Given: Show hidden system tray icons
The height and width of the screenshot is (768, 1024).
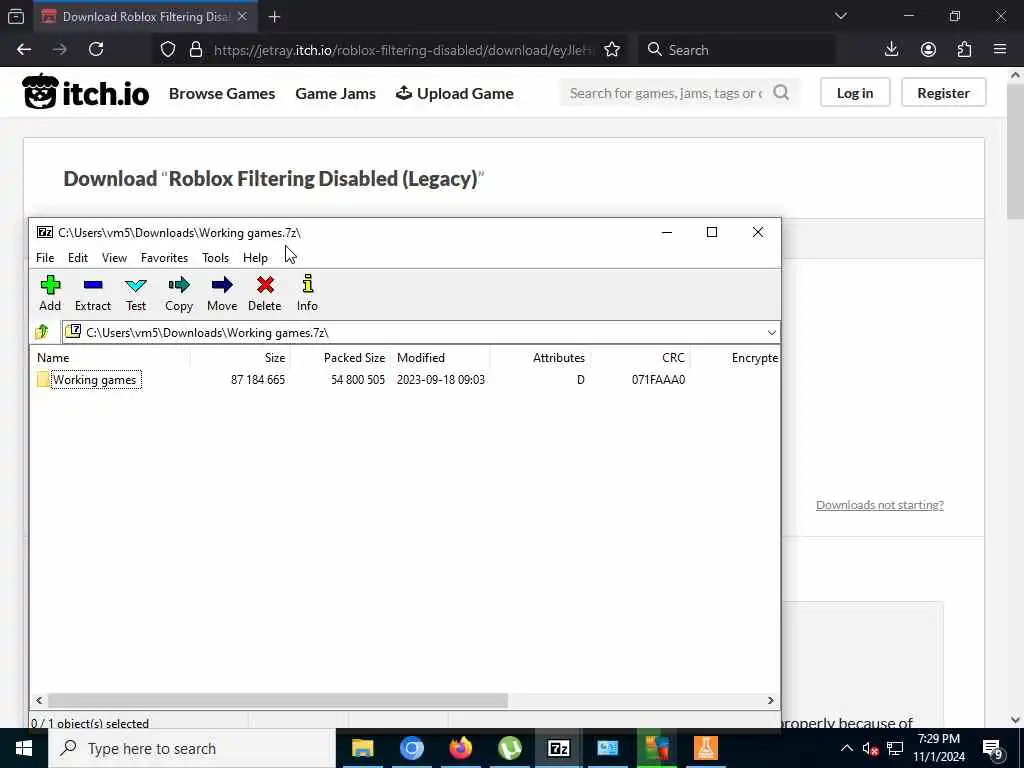Looking at the screenshot, I should pyautogui.click(x=846, y=748).
